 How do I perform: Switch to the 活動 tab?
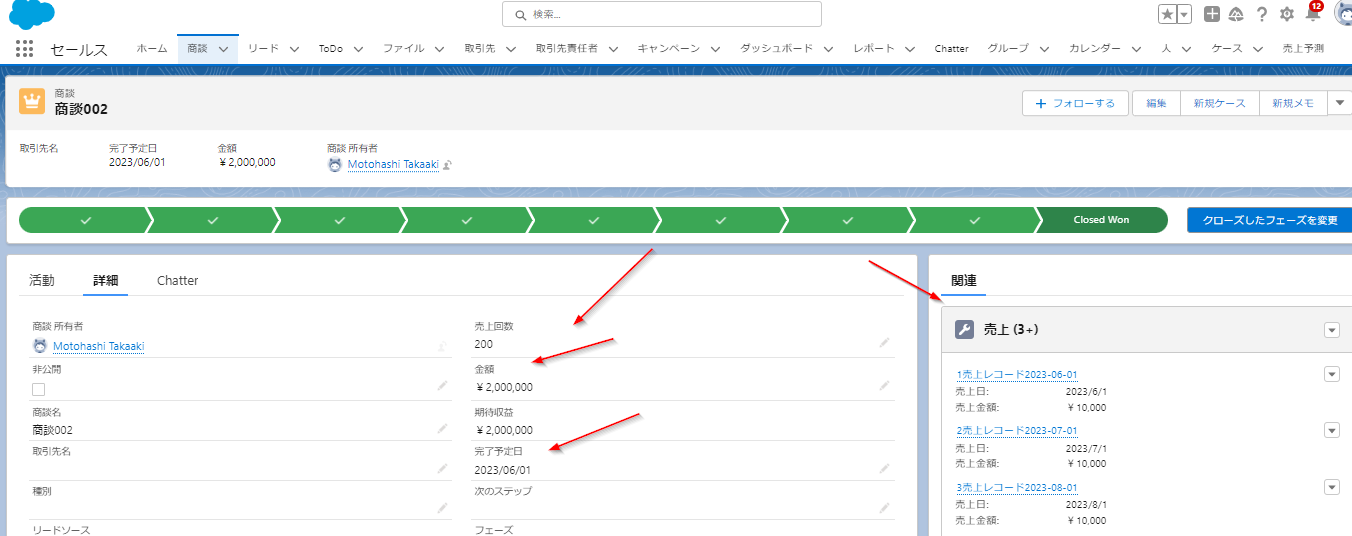[x=42, y=280]
